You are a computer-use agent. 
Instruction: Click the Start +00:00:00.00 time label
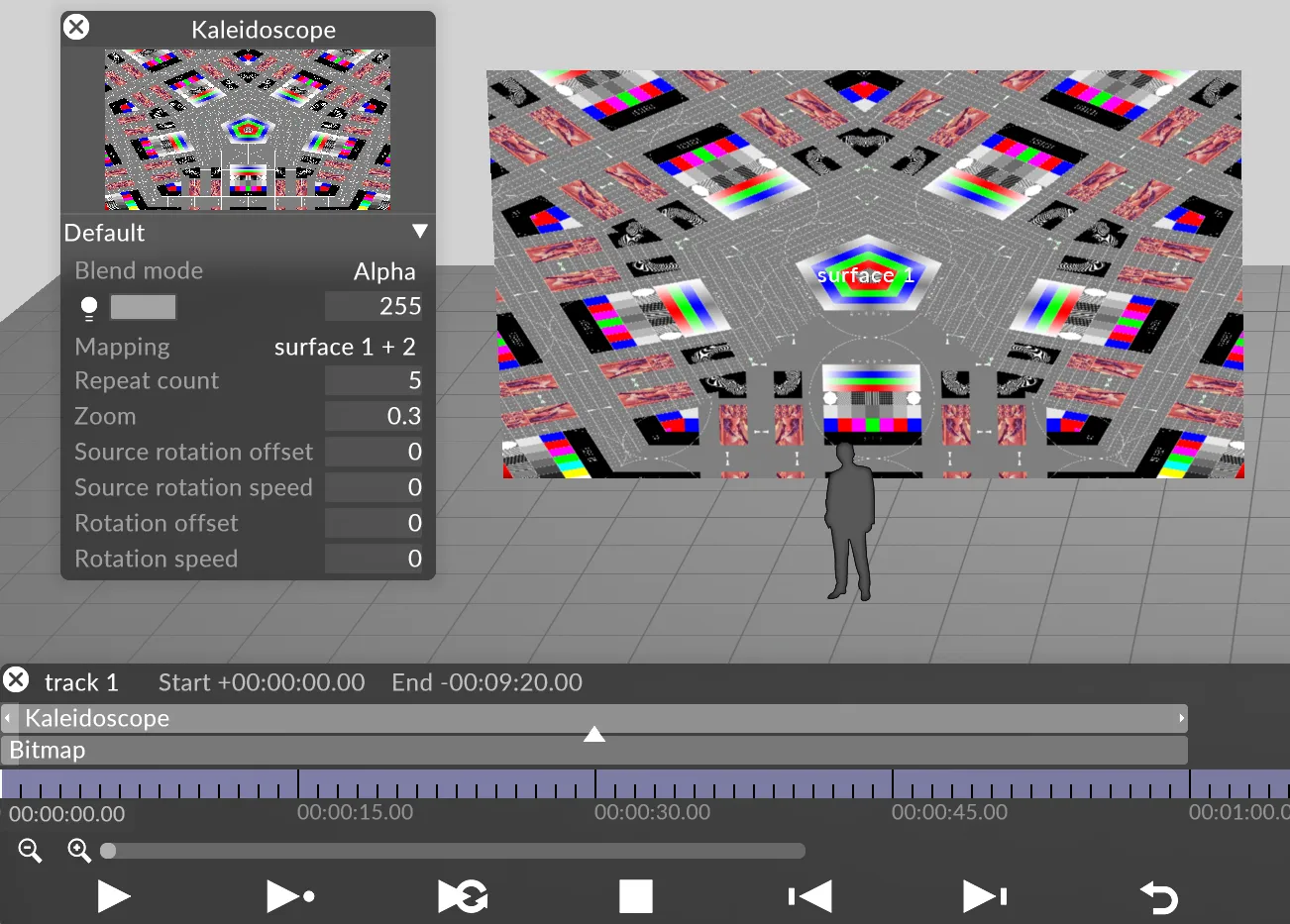[x=261, y=682]
